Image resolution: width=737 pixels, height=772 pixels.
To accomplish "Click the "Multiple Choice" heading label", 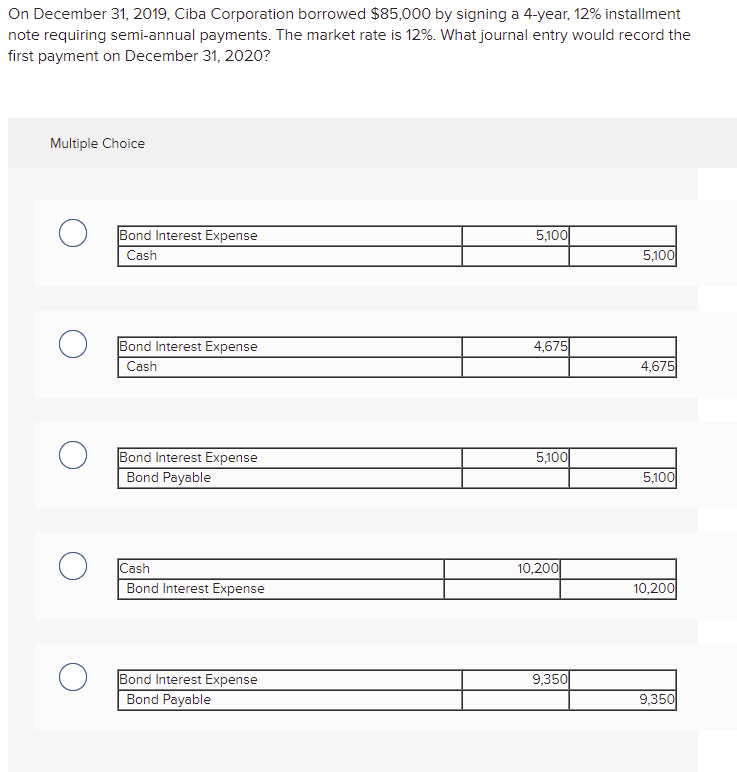I will [97, 143].
